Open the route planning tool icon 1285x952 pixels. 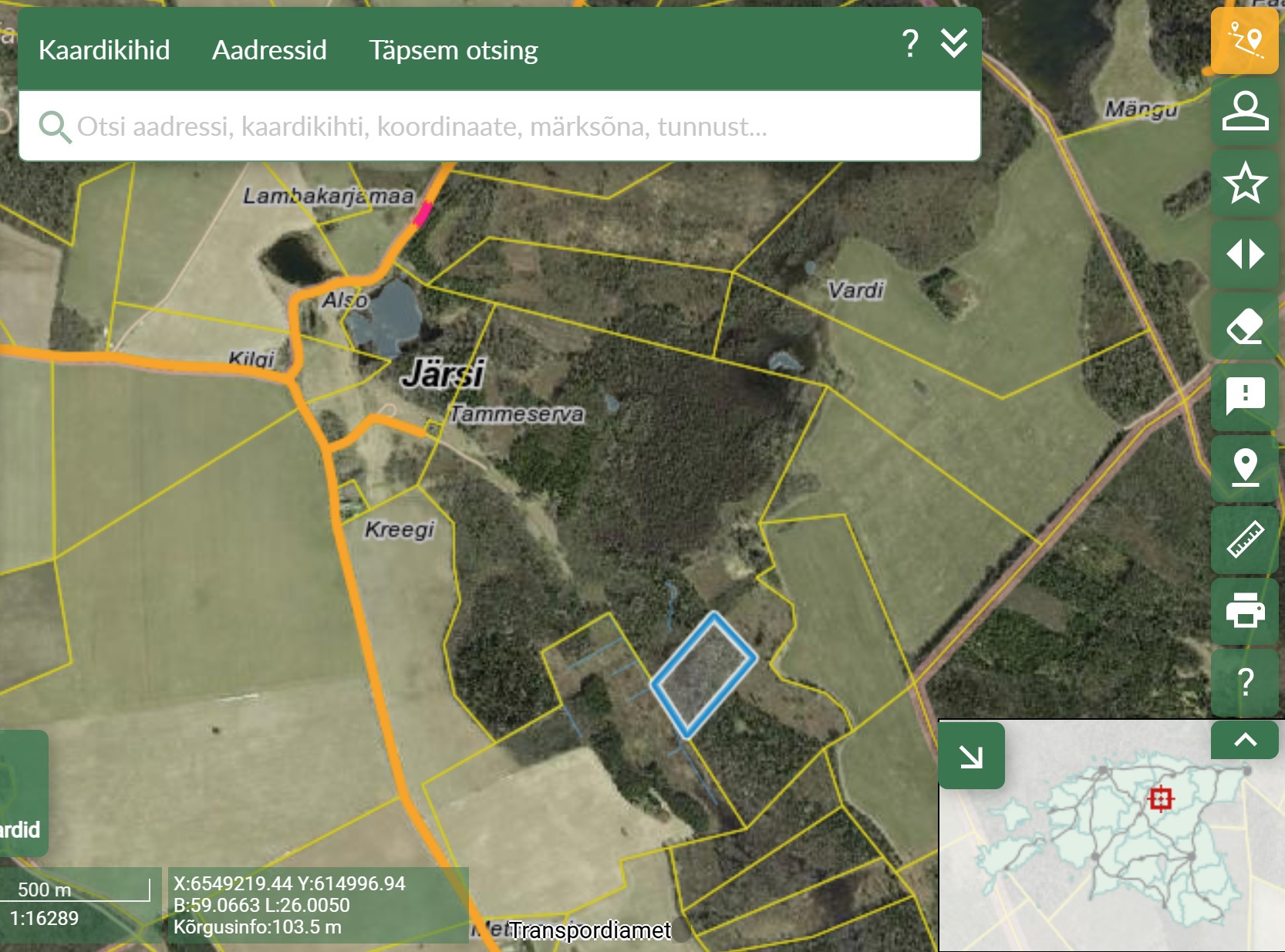coord(1244,40)
